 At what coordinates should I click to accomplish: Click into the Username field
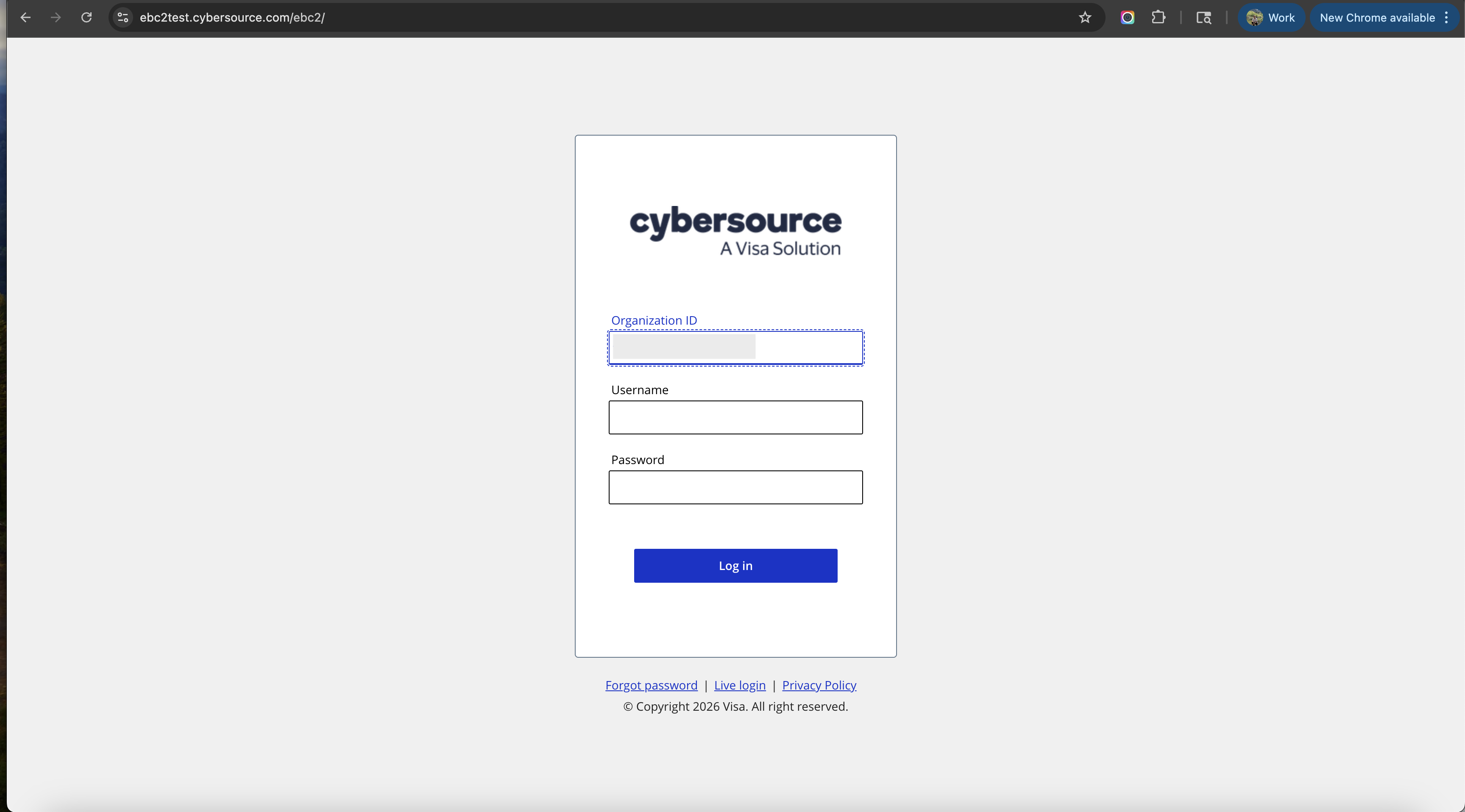[735, 417]
